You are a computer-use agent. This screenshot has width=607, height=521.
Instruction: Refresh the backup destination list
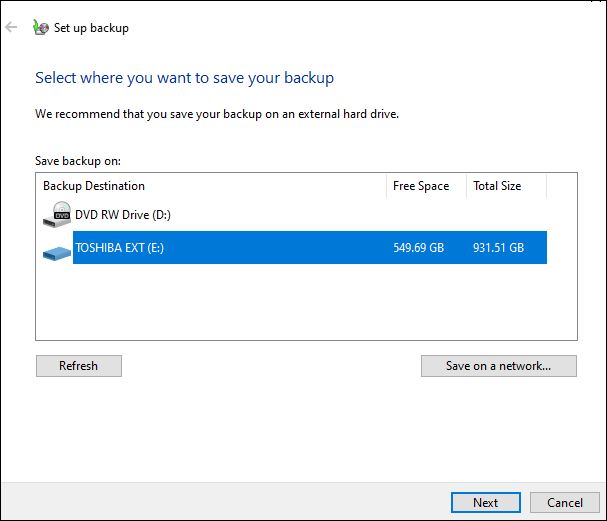[x=79, y=366]
